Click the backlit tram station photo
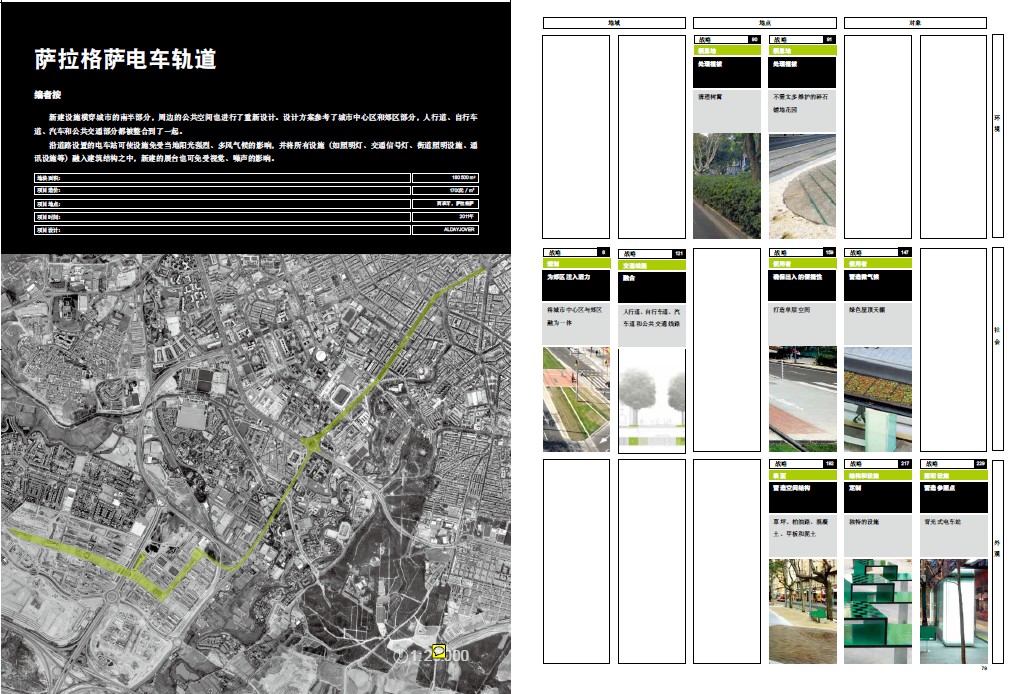Screen dimensions: 1018x694 coord(952,610)
